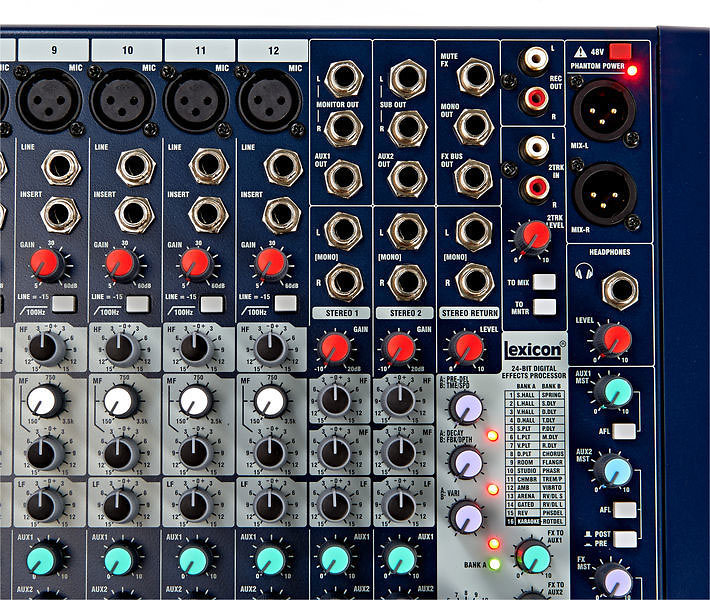The image size is (710, 600).
Task: Click the channel 12 number label strip
Action: pos(273,50)
